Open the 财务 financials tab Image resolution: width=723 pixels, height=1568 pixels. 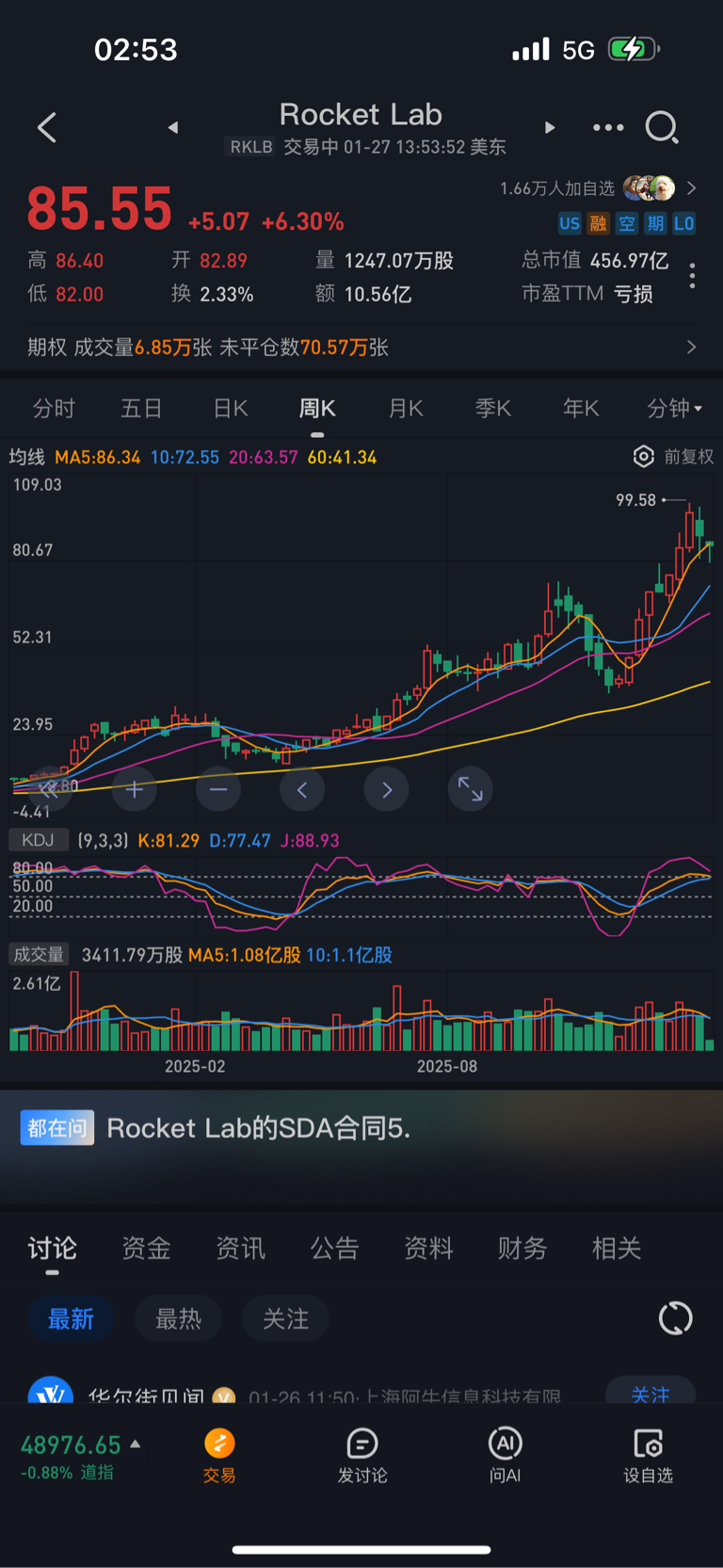(522, 1249)
